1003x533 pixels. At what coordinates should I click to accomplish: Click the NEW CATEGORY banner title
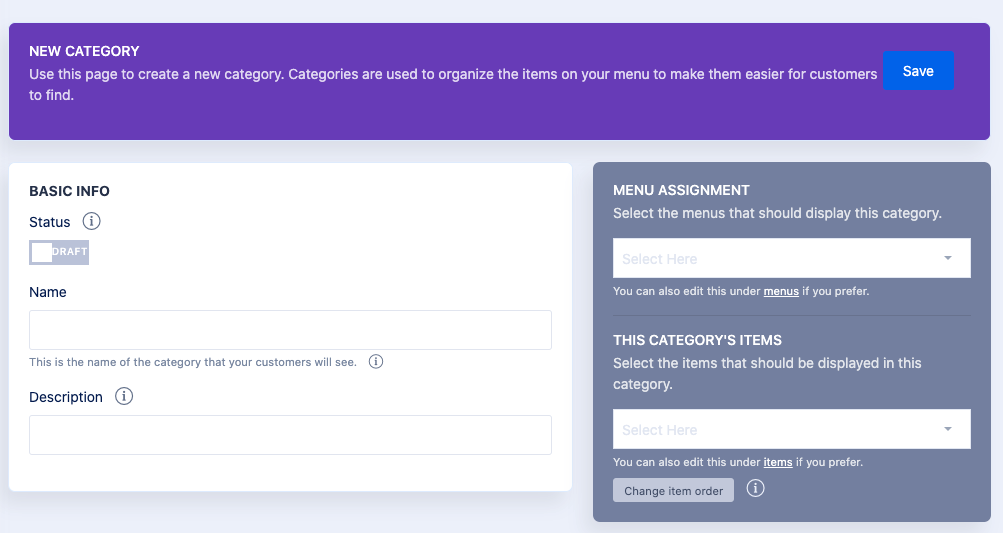point(84,51)
